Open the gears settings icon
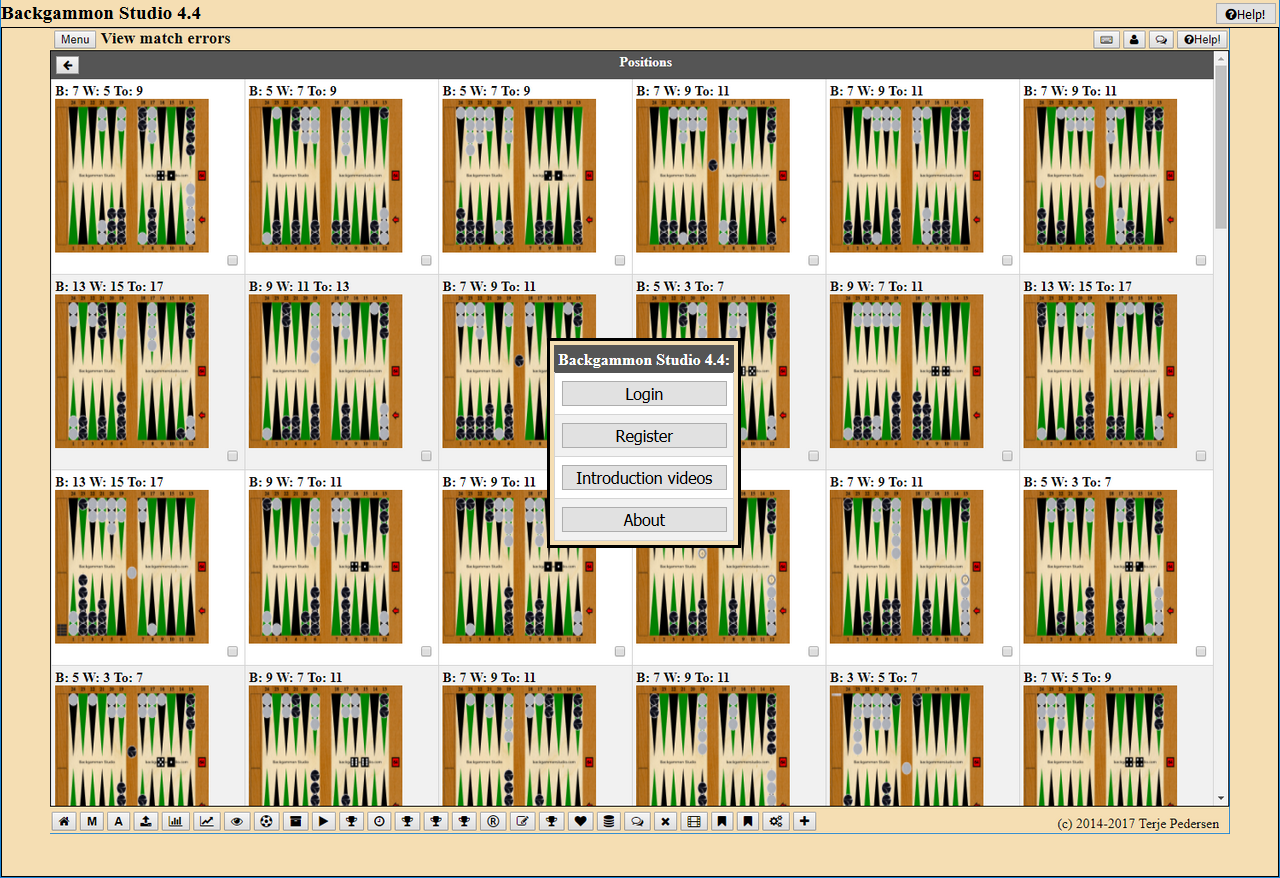The width and height of the screenshot is (1280, 878). click(x=775, y=821)
